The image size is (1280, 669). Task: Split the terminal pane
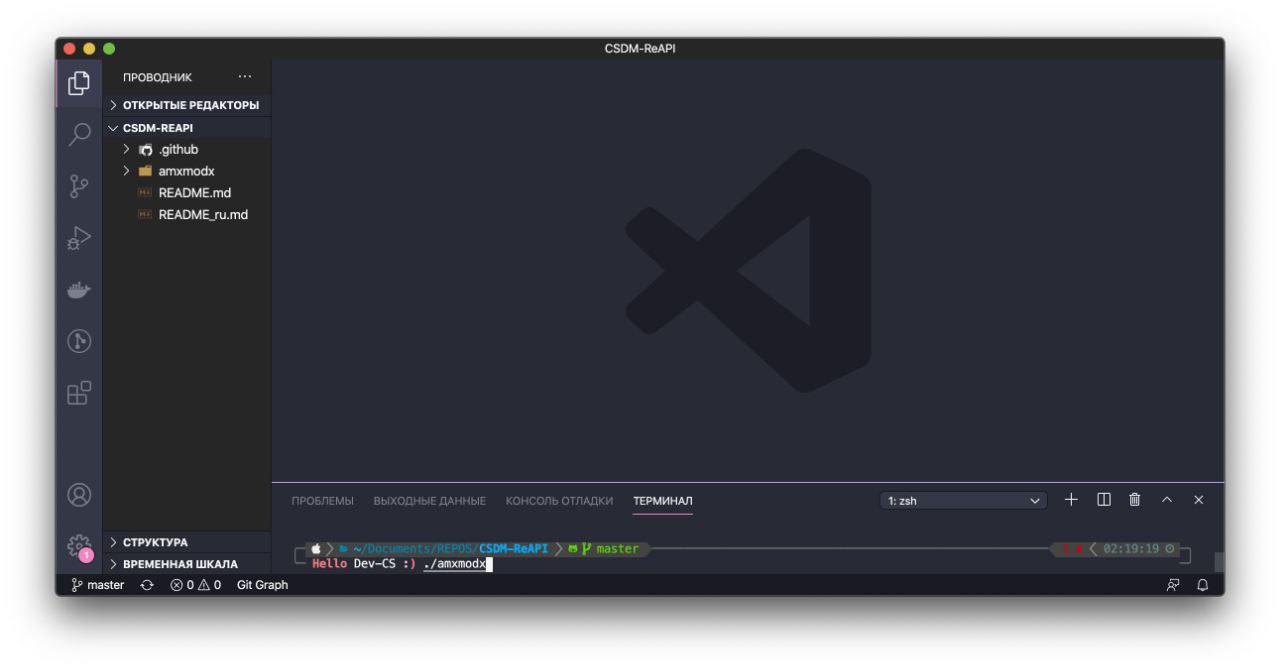1104,500
